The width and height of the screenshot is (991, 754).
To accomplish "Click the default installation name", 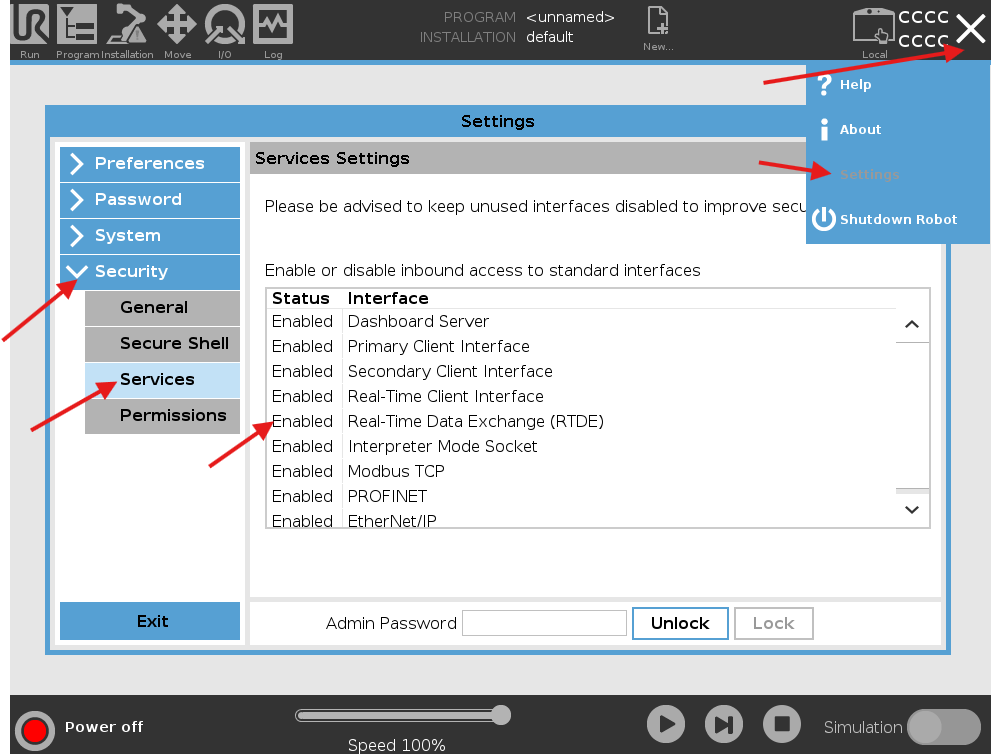I will click(x=549, y=37).
